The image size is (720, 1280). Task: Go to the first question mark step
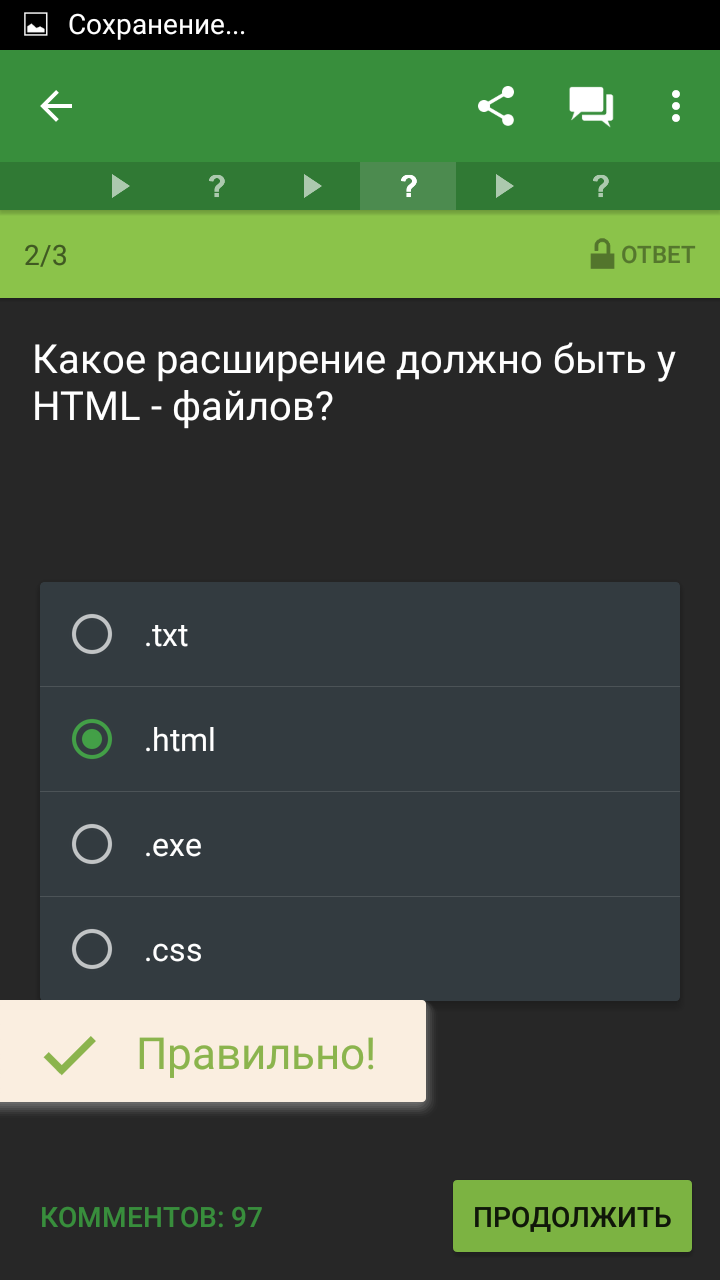click(x=216, y=186)
